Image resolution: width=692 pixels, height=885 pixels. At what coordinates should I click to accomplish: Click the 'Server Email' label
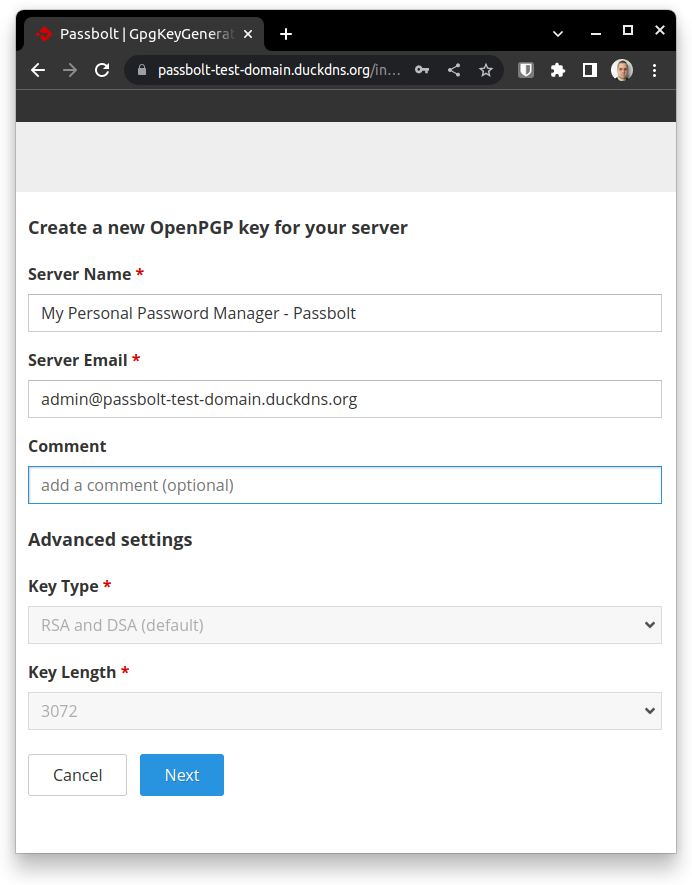pos(78,360)
